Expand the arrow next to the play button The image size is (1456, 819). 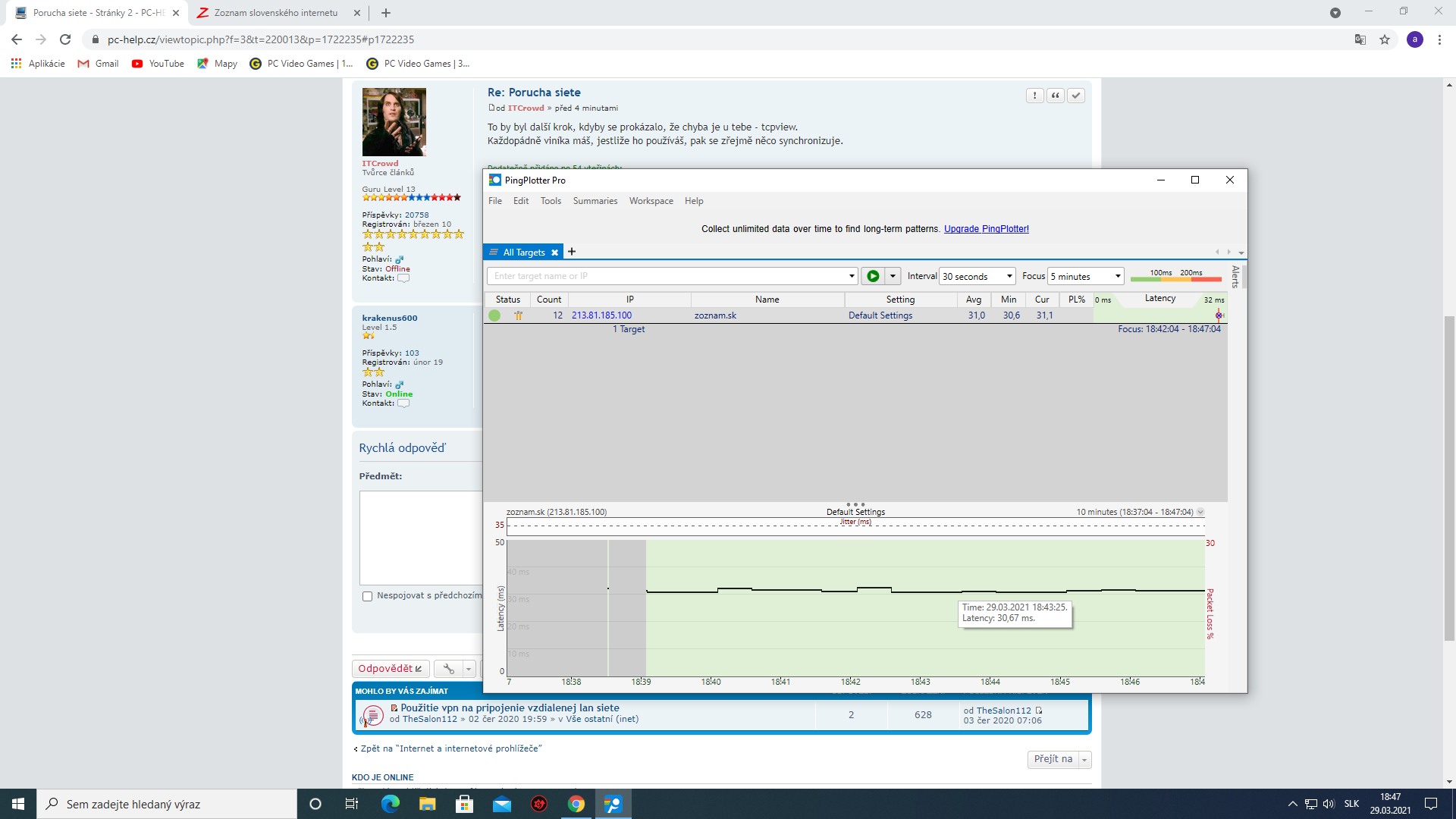pyautogui.click(x=893, y=276)
